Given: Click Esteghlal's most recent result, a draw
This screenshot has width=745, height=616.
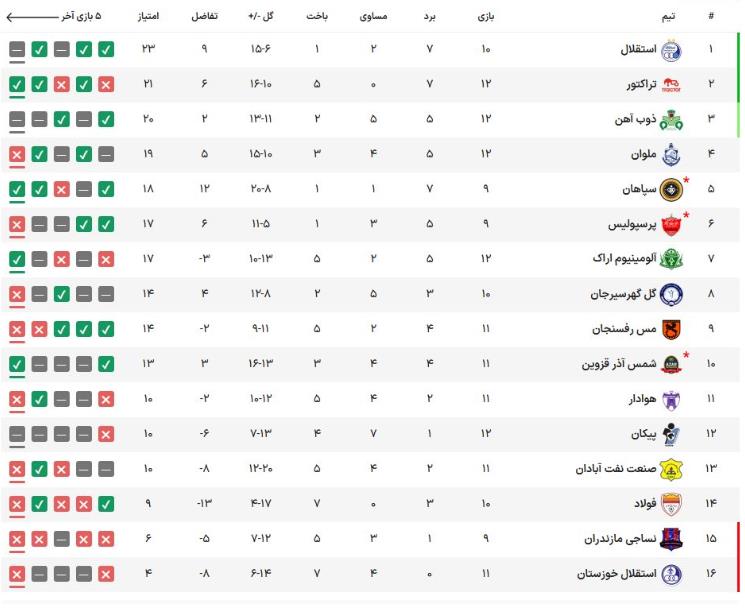Looking at the screenshot, I should [17, 49].
